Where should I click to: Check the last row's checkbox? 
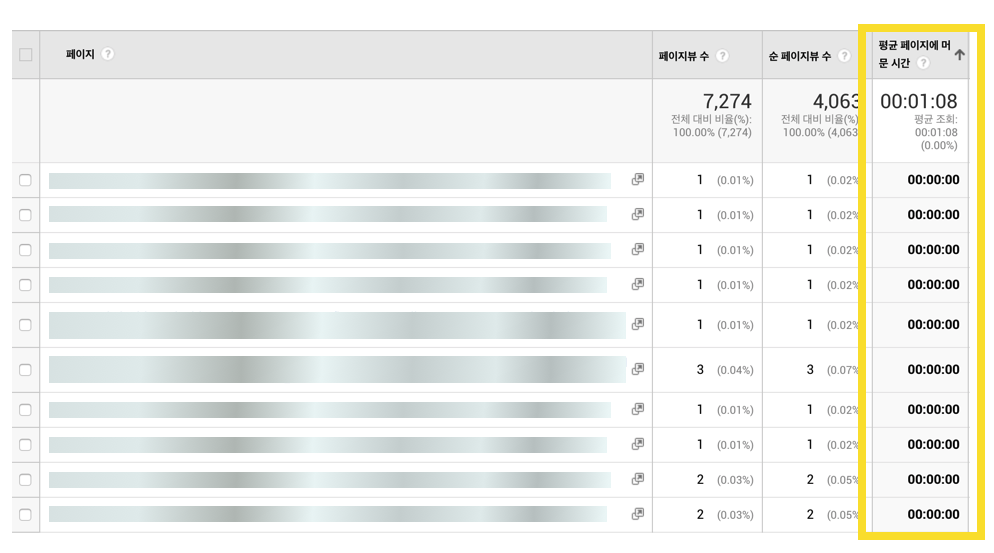(25, 515)
